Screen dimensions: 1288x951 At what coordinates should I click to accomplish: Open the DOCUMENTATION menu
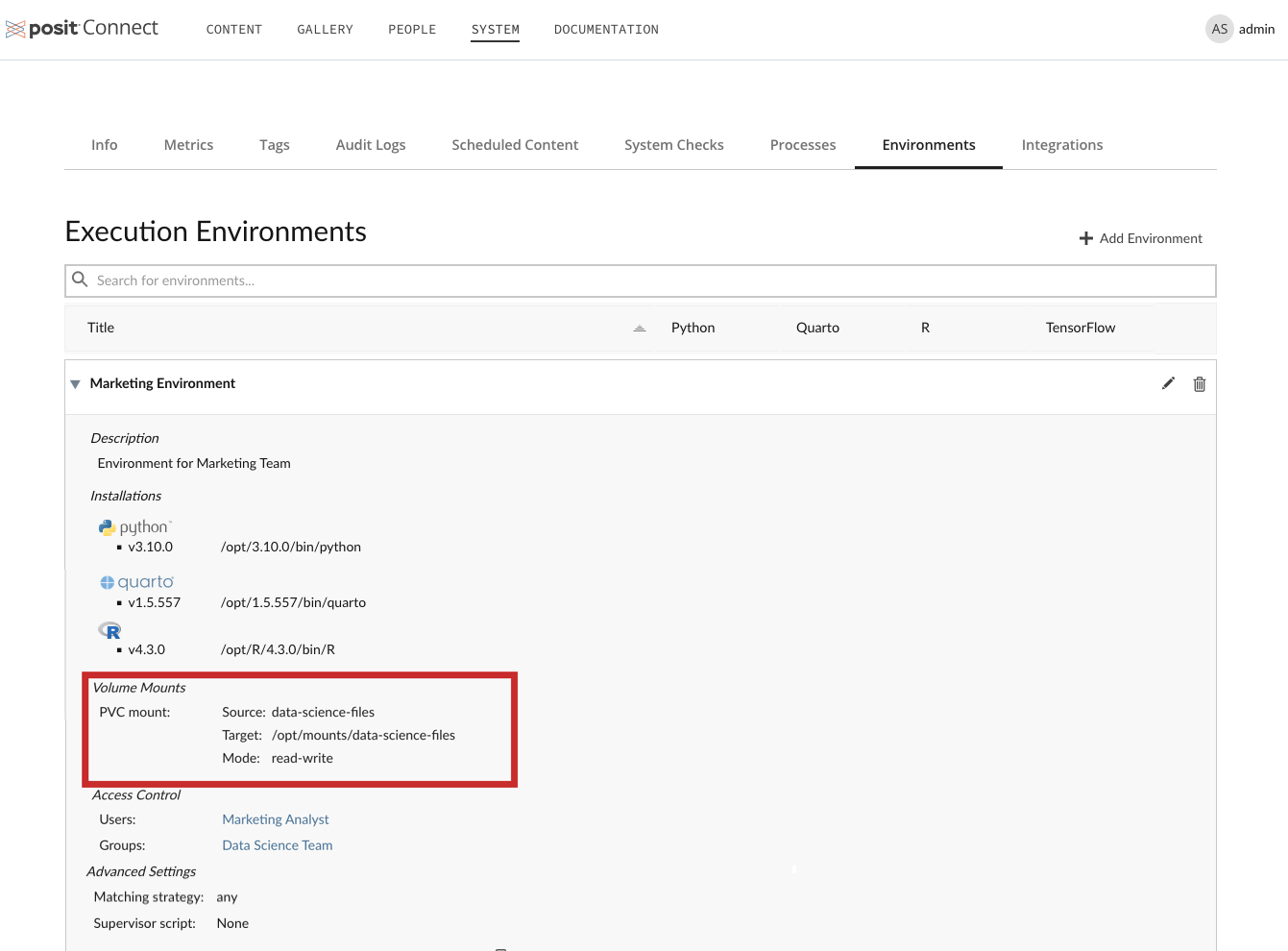point(606,30)
